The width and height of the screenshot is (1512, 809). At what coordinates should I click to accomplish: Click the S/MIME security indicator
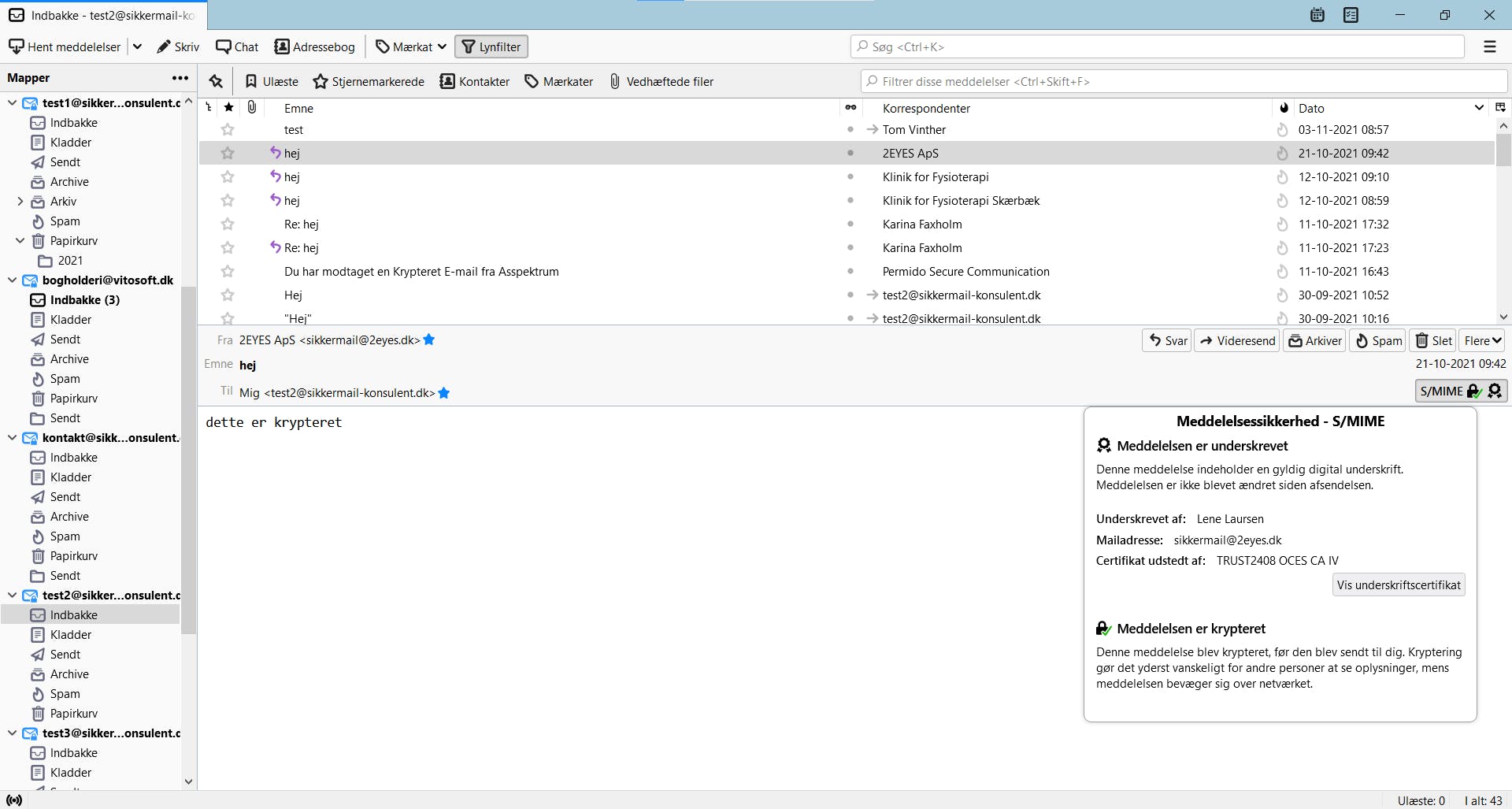click(1461, 391)
